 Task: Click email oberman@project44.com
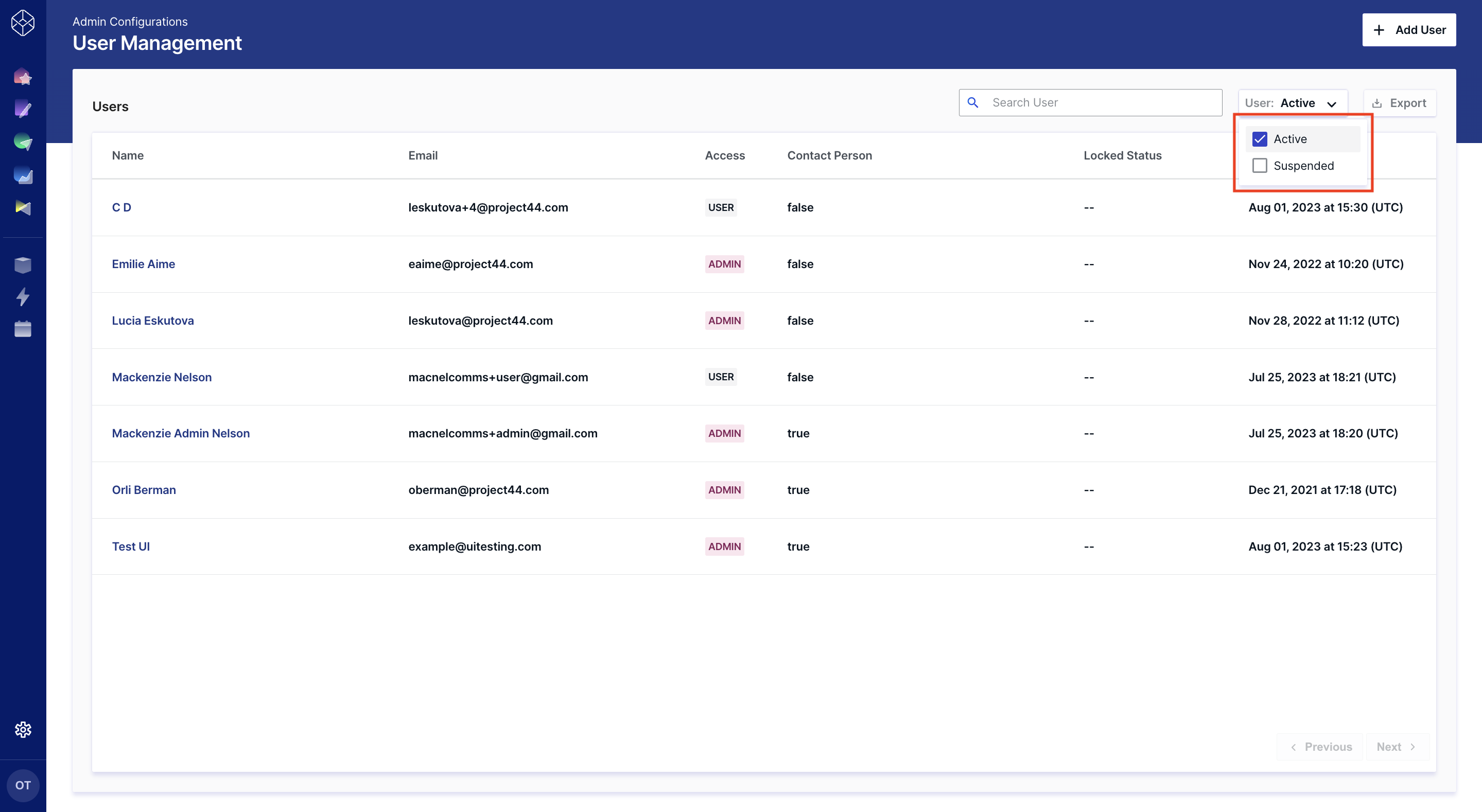click(479, 490)
